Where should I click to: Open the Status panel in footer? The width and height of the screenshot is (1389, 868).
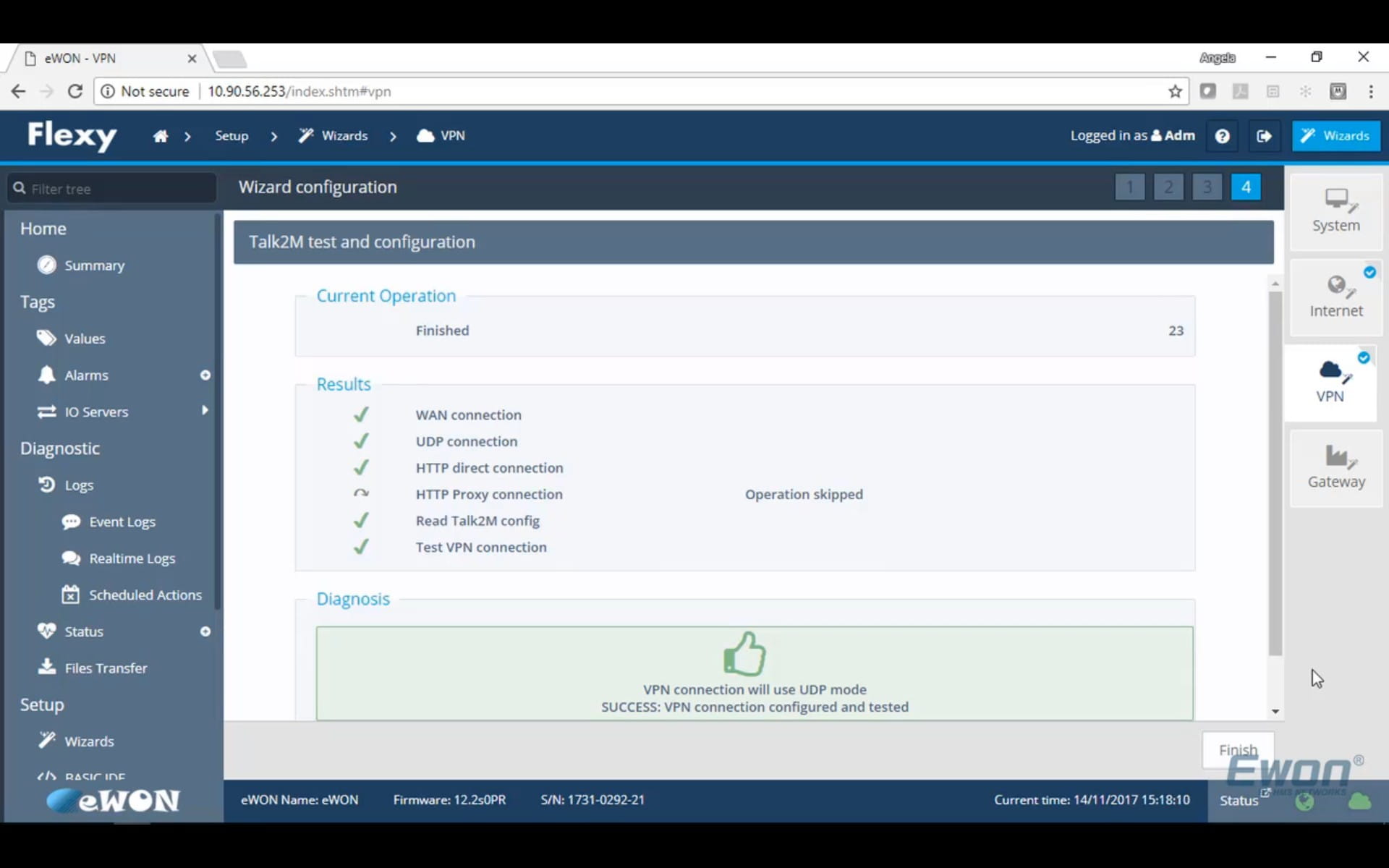(x=1239, y=800)
